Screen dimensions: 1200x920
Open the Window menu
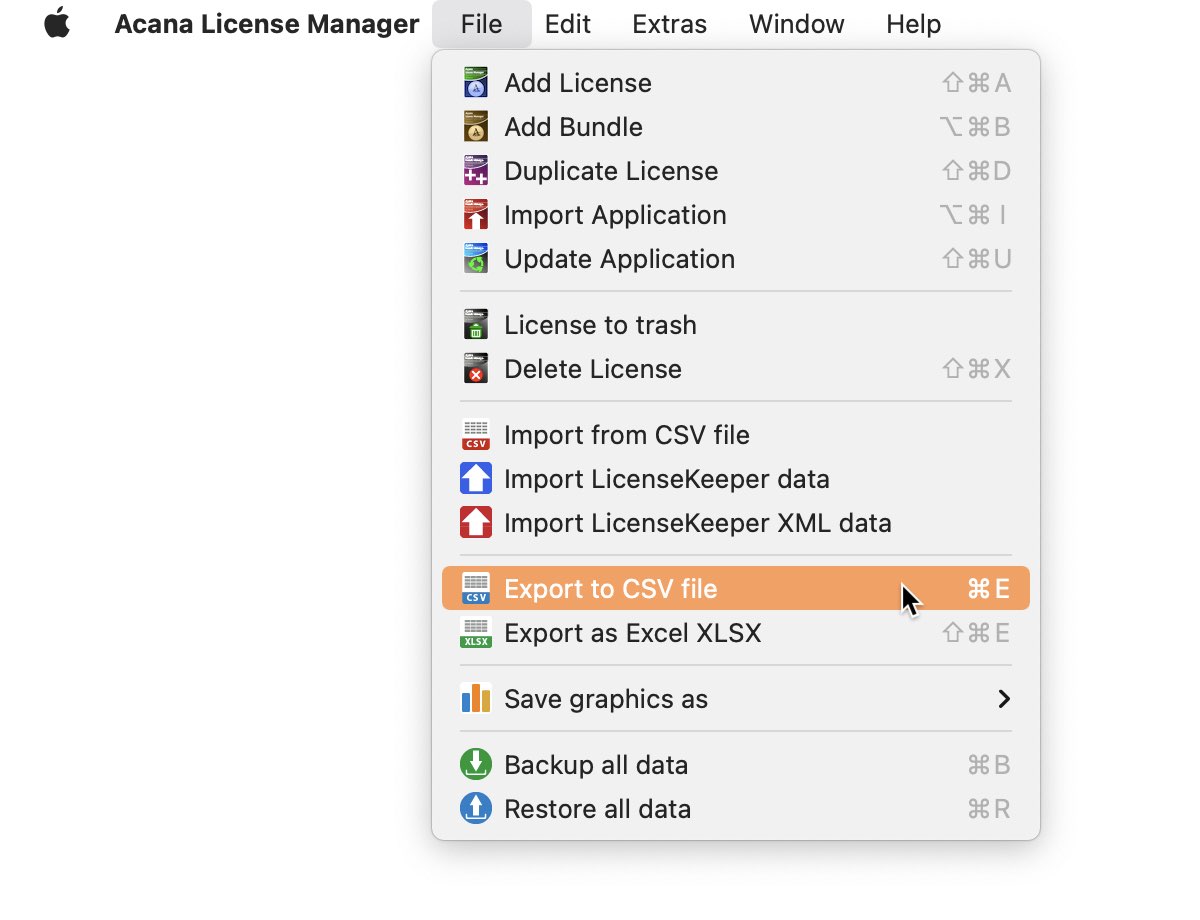pyautogui.click(x=797, y=24)
